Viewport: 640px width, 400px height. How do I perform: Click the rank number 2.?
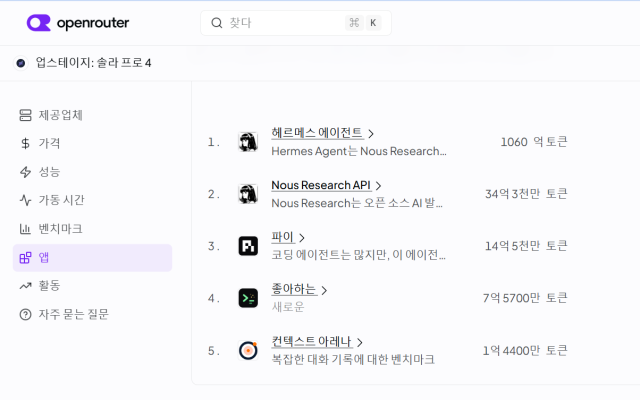click(214, 194)
